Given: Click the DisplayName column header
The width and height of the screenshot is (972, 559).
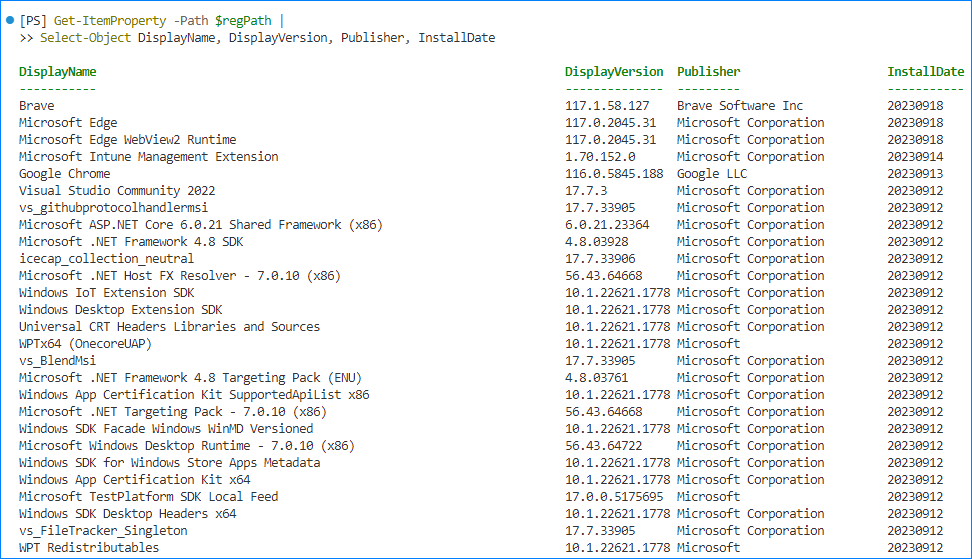Looking at the screenshot, I should [58, 72].
